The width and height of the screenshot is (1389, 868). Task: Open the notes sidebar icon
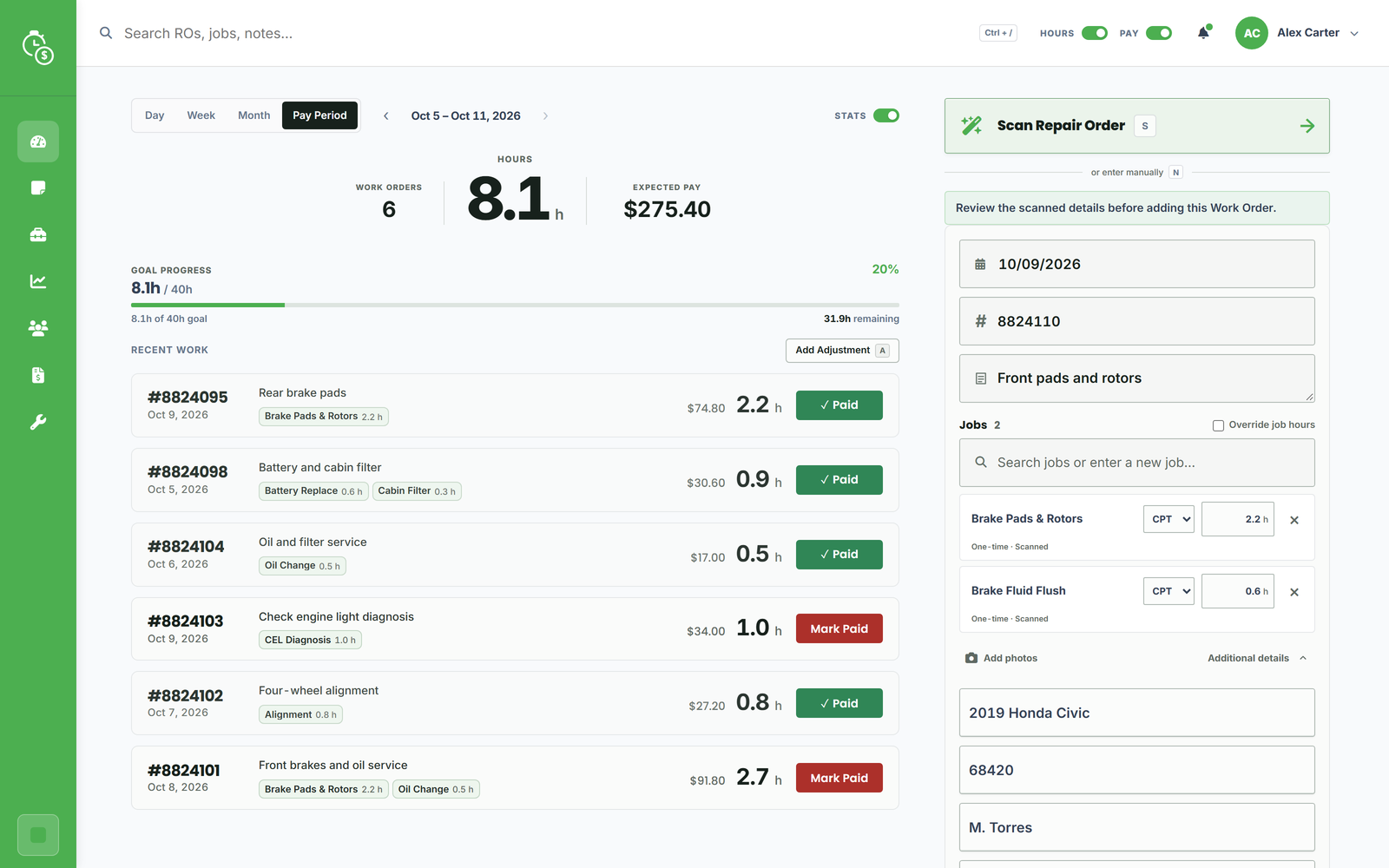38,188
